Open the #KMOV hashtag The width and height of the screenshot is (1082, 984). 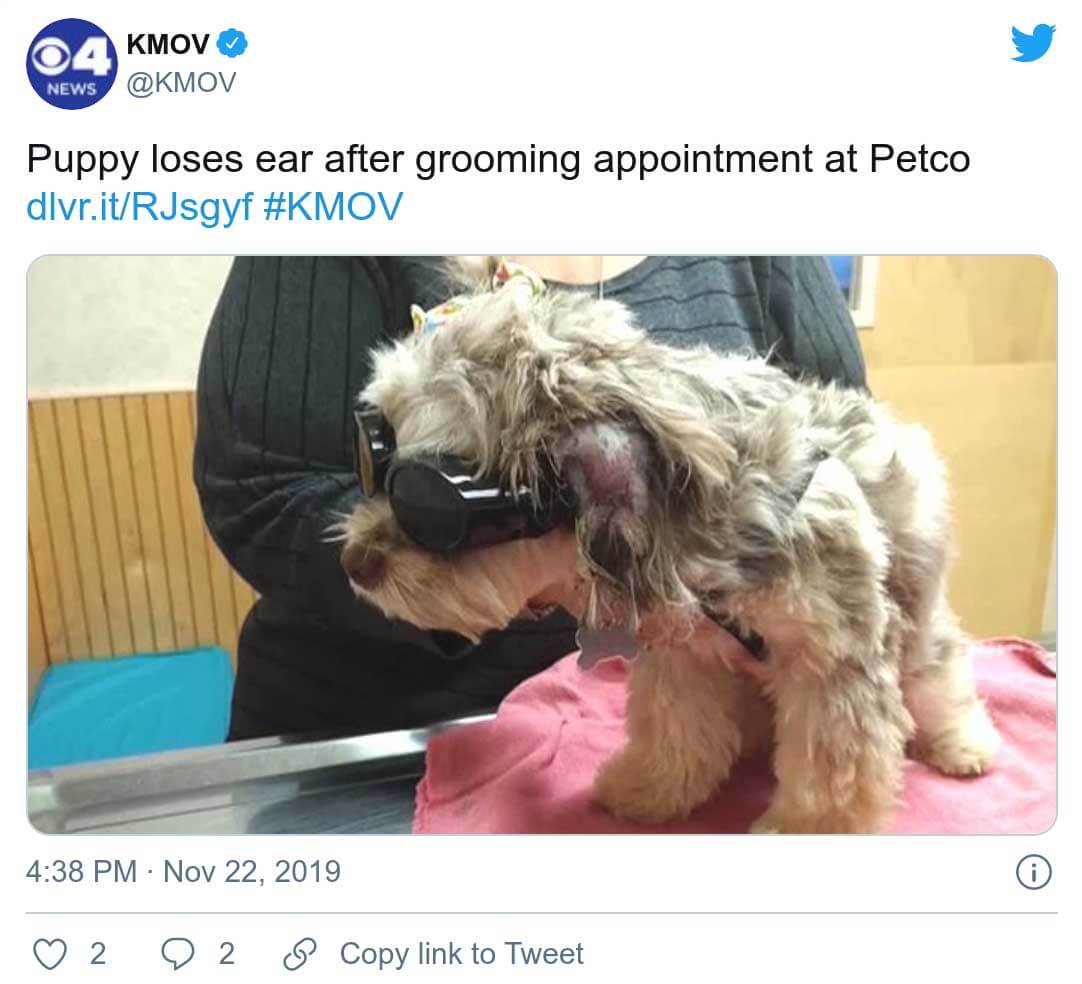(333, 206)
